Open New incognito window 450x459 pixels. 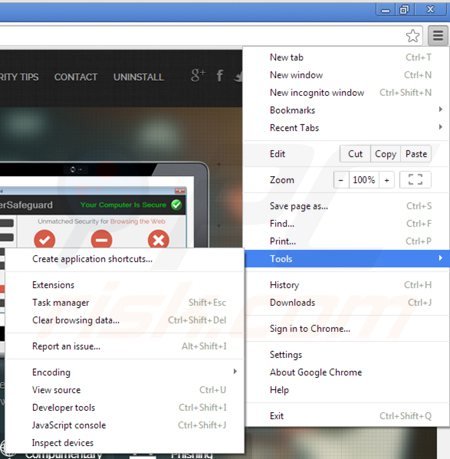point(347,93)
